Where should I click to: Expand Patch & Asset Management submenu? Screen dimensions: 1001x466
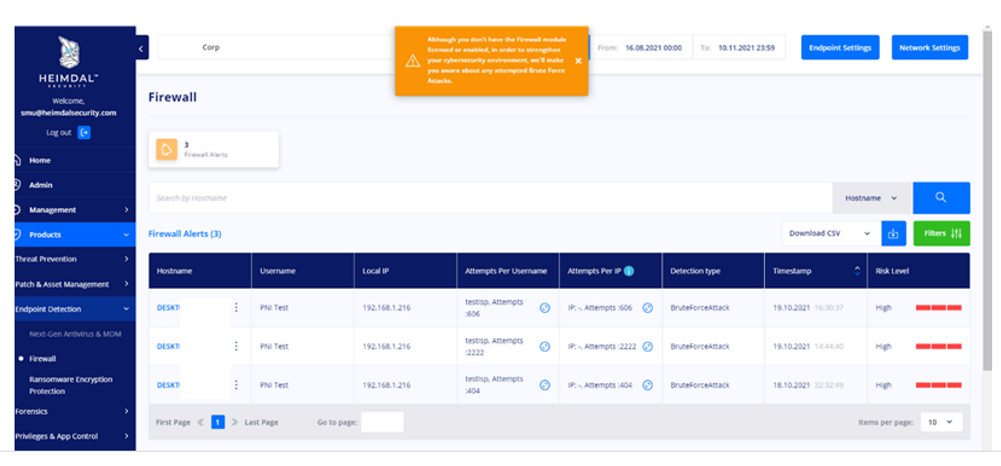pos(75,284)
